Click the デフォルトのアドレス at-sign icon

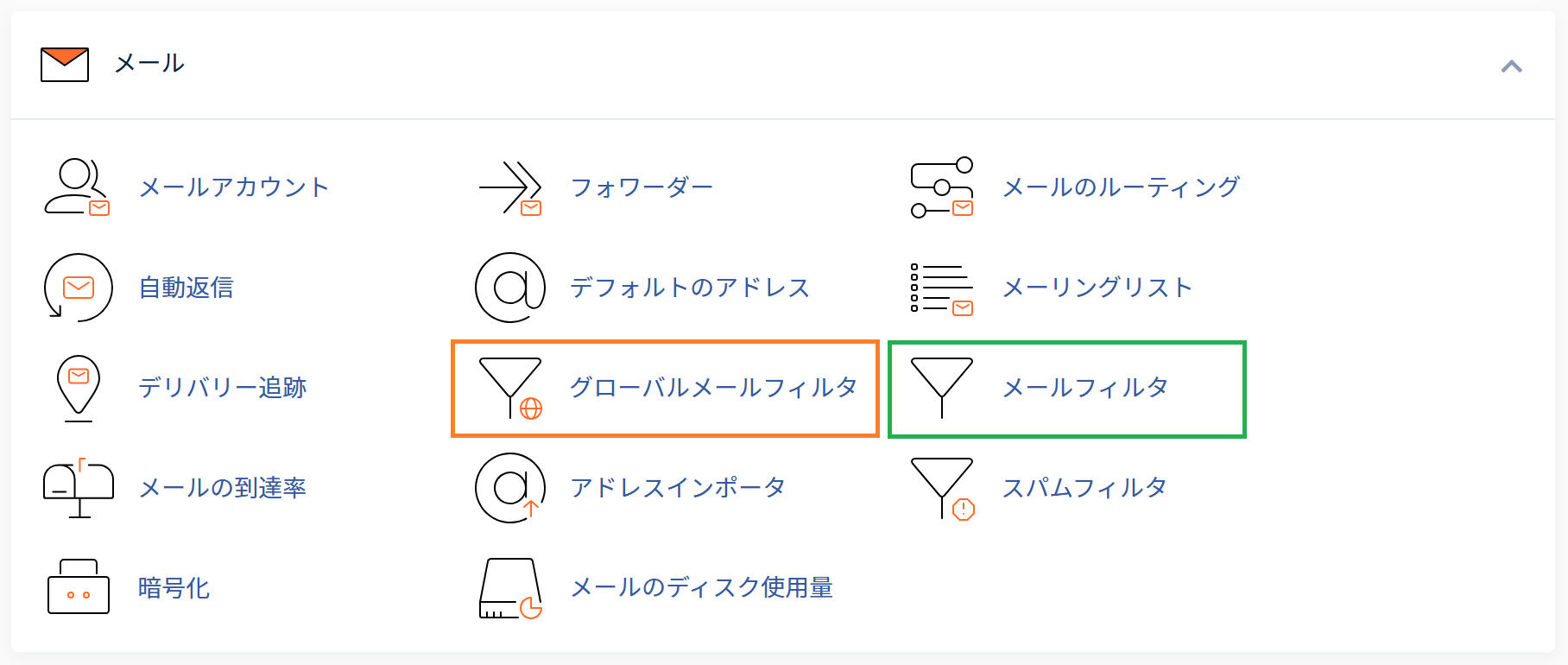pyautogui.click(x=510, y=288)
